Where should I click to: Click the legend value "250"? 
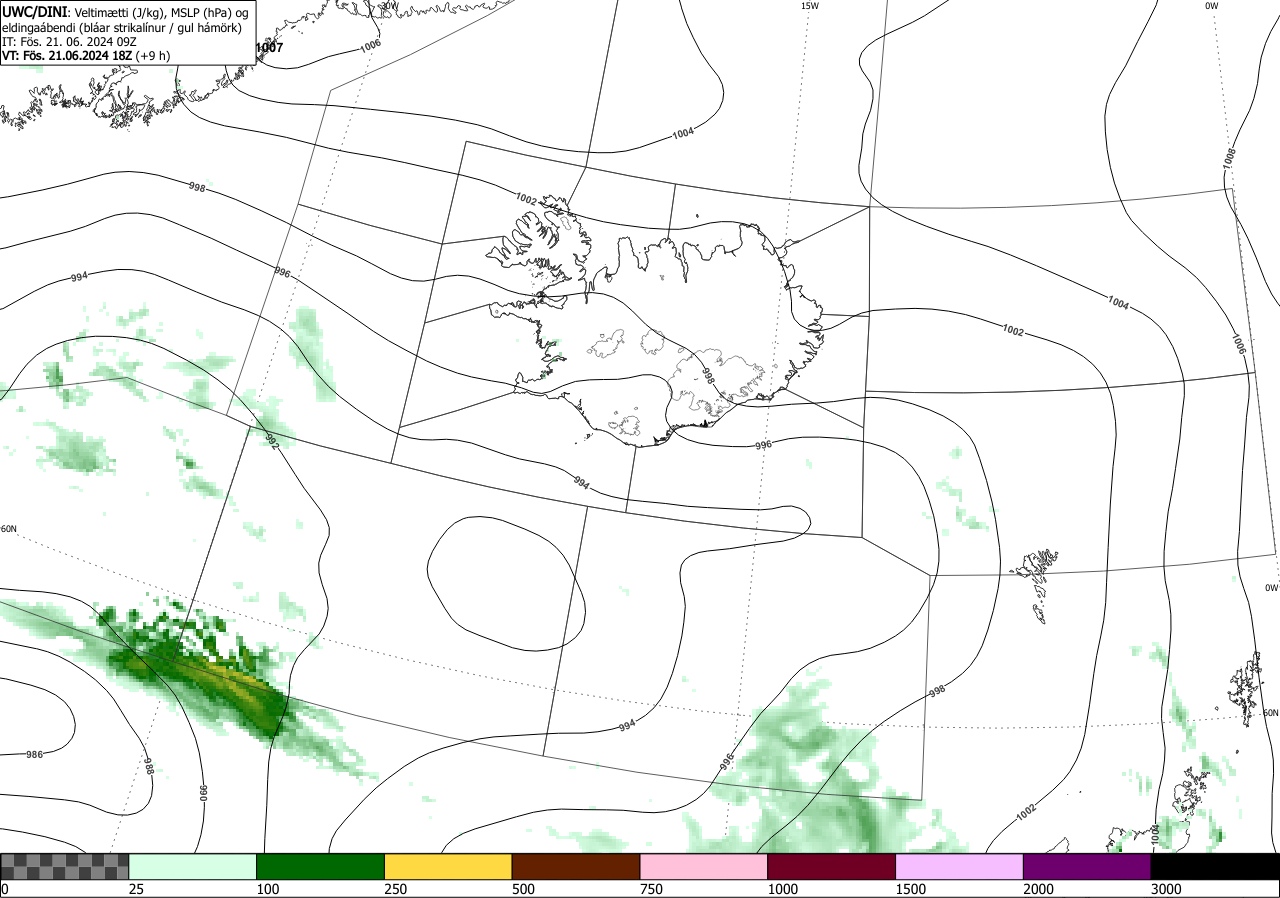(396, 889)
